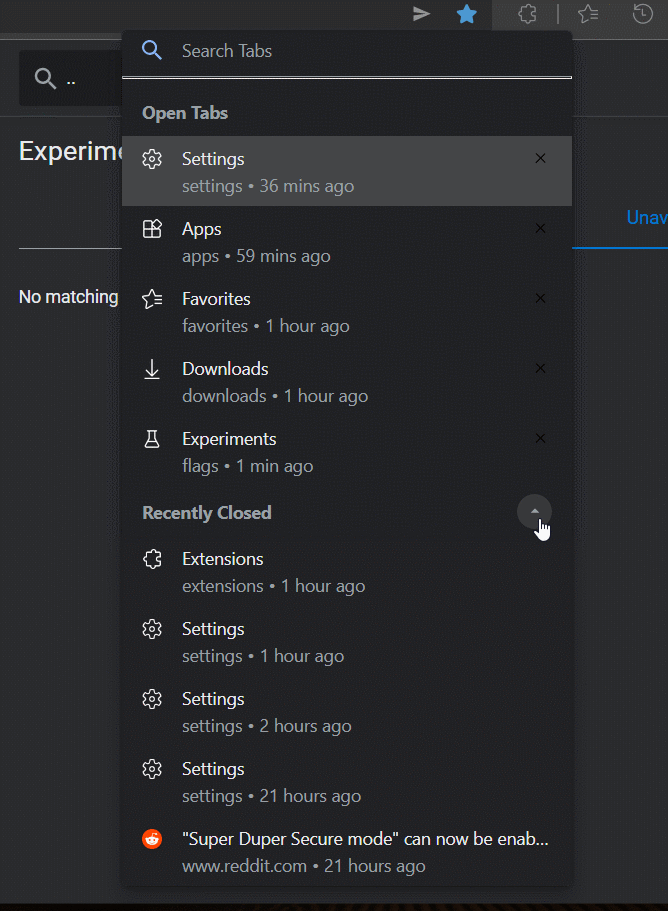
Task: Select the flask icon beside Experiments
Action: [x=152, y=438]
